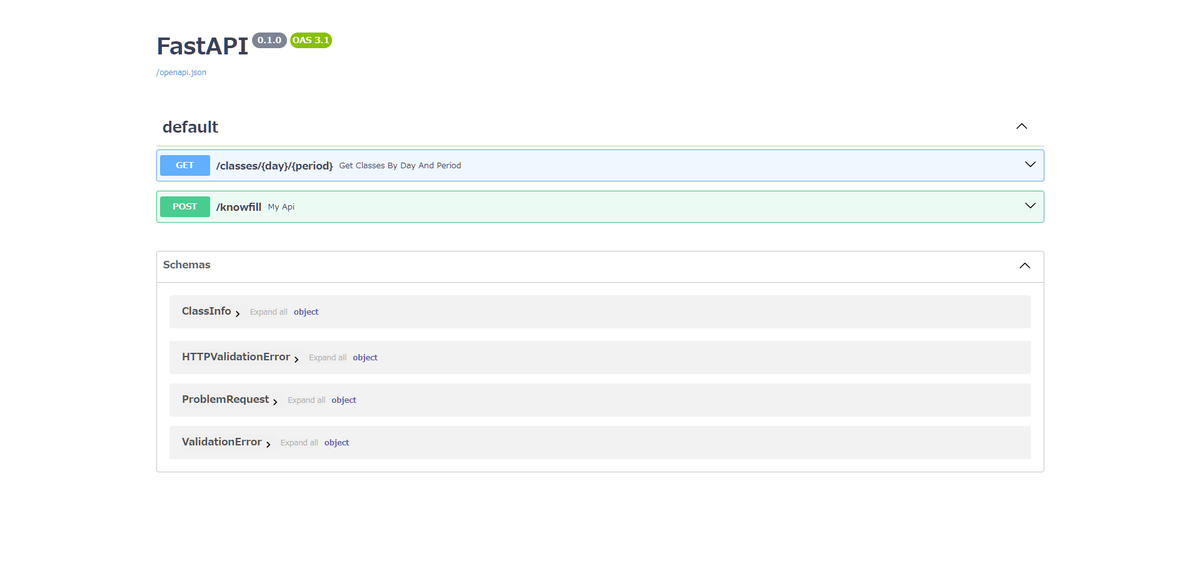Expand the ProblemRequest schema arrow
Viewport: 1200px width, 568px height.
275,401
